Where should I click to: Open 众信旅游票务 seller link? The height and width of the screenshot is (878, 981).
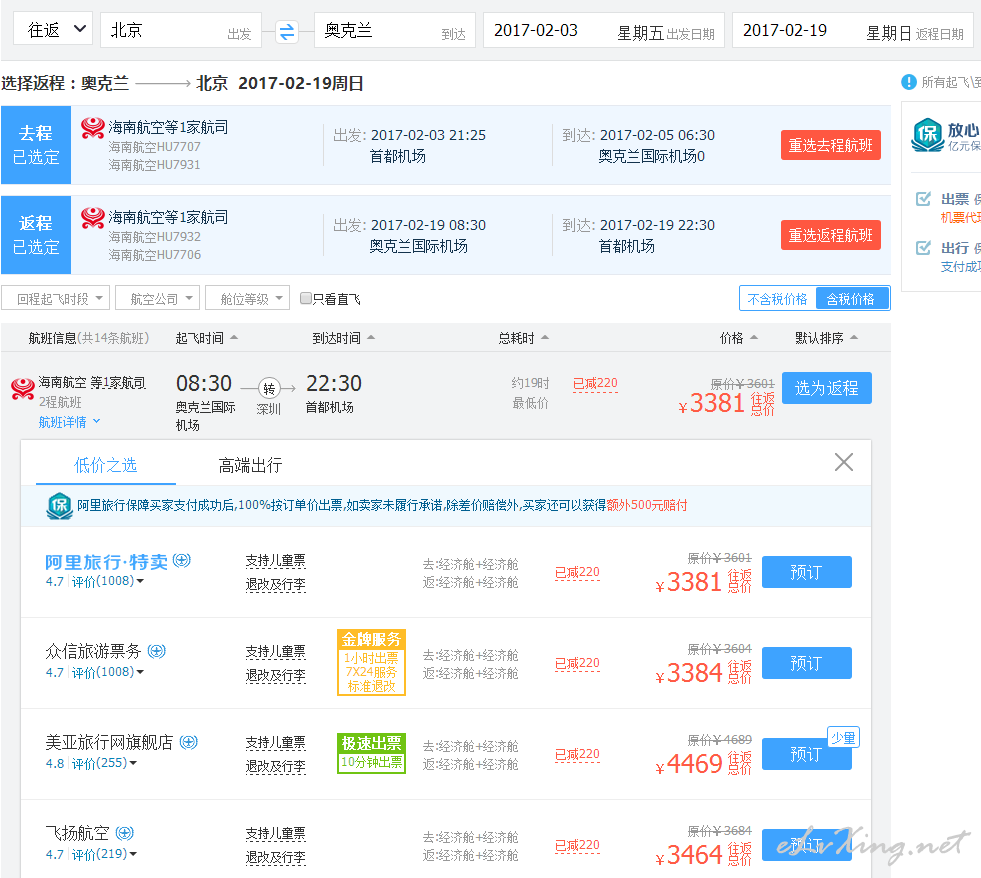click(x=93, y=651)
